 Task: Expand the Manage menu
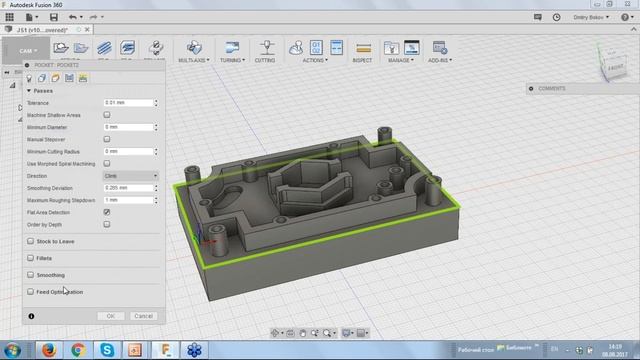click(x=401, y=60)
